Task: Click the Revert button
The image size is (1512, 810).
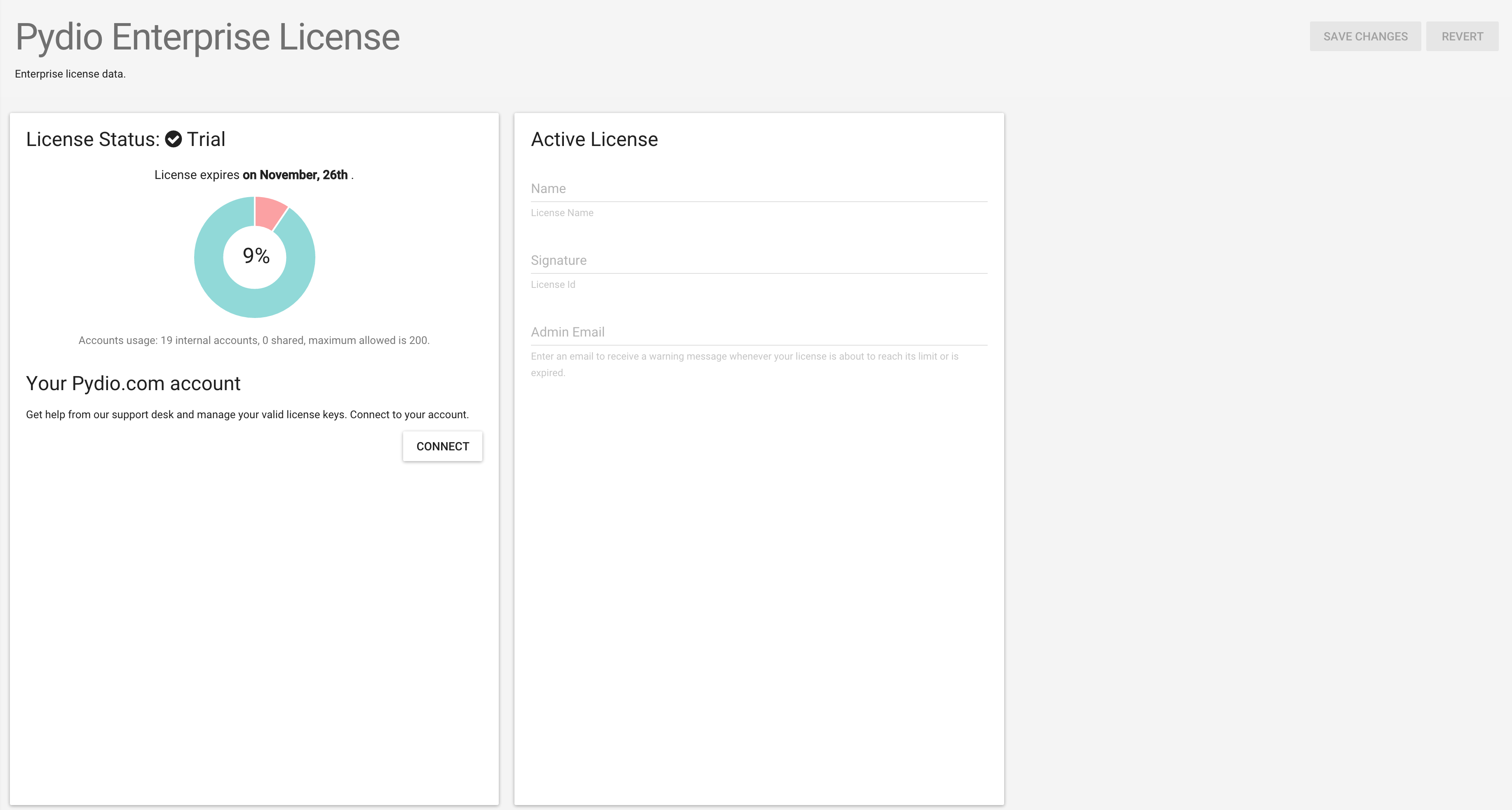Action: point(1462,36)
